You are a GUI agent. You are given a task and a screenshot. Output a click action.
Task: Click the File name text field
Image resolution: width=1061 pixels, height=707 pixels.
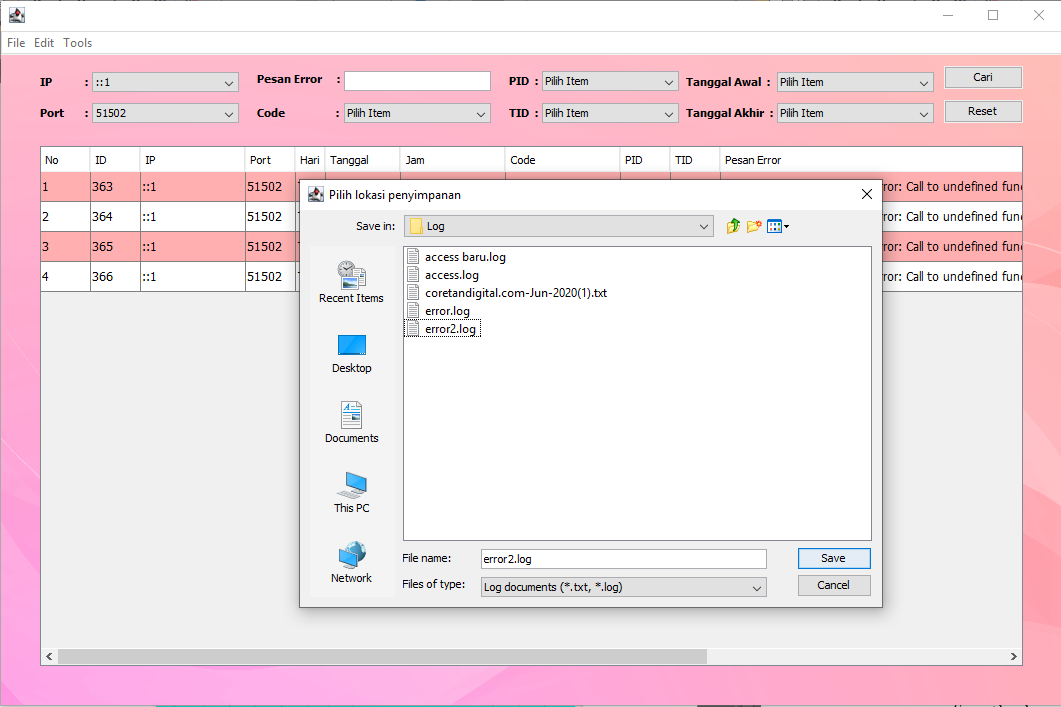[x=622, y=559]
